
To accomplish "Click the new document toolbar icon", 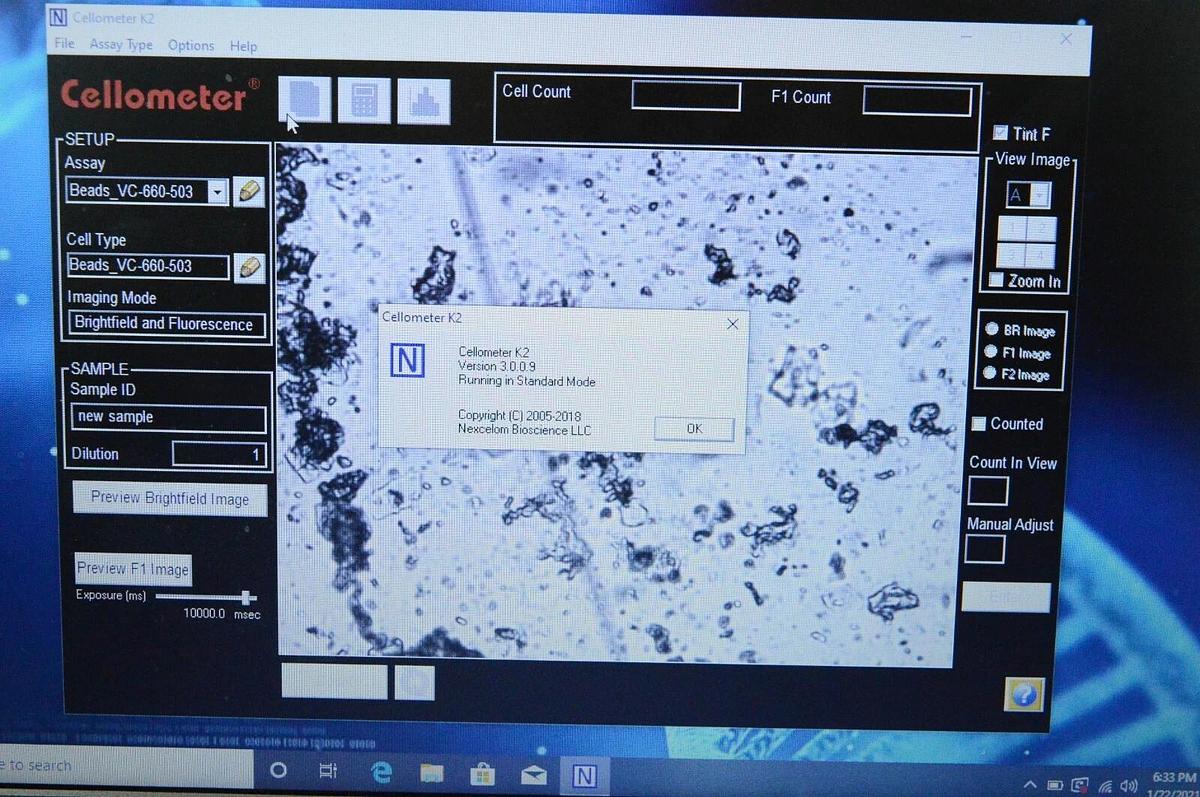I will point(305,100).
